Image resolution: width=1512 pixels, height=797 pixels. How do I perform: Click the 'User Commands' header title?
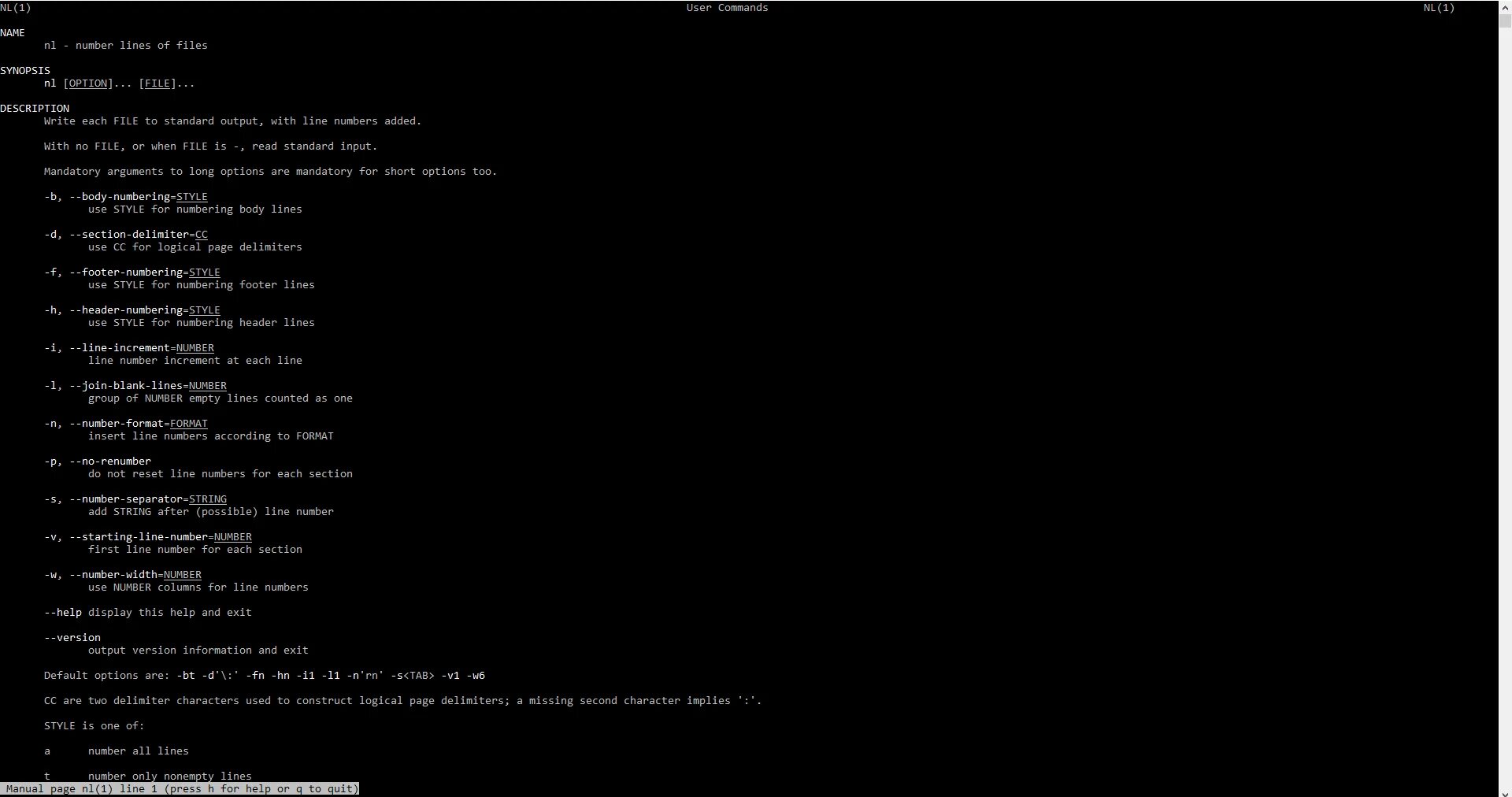click(728, 7)
